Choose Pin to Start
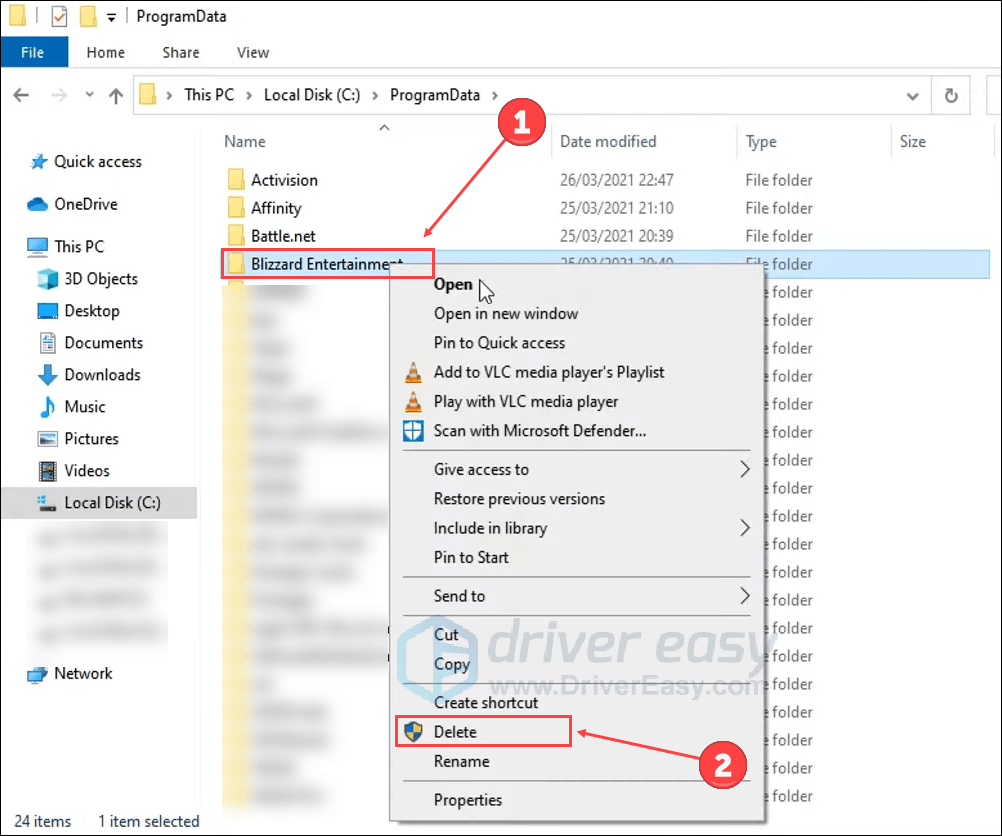The height and width of the screenshot is (836, 1002). 471,557
